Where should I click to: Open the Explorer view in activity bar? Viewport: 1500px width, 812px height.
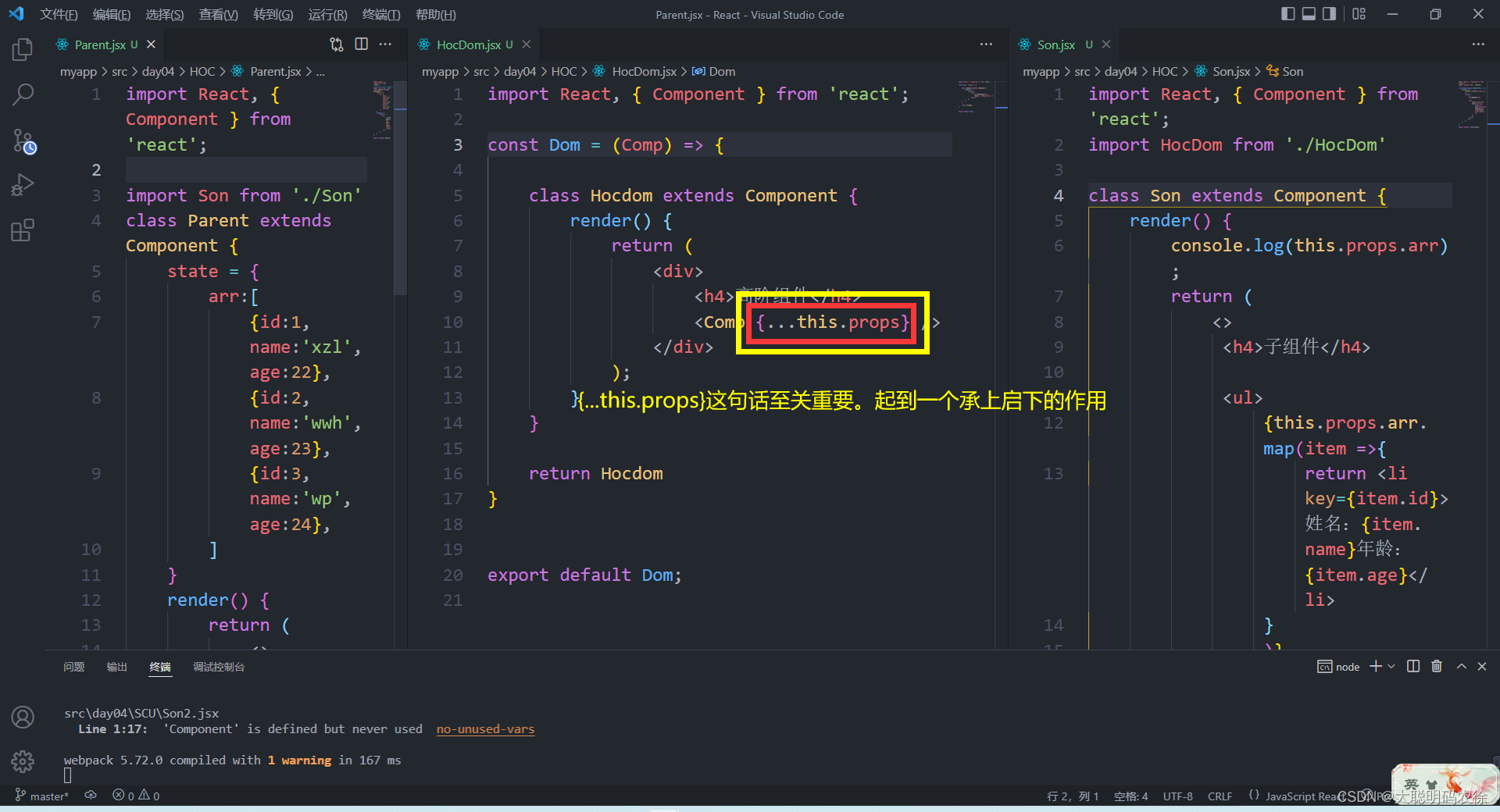[x=23, y=48]
